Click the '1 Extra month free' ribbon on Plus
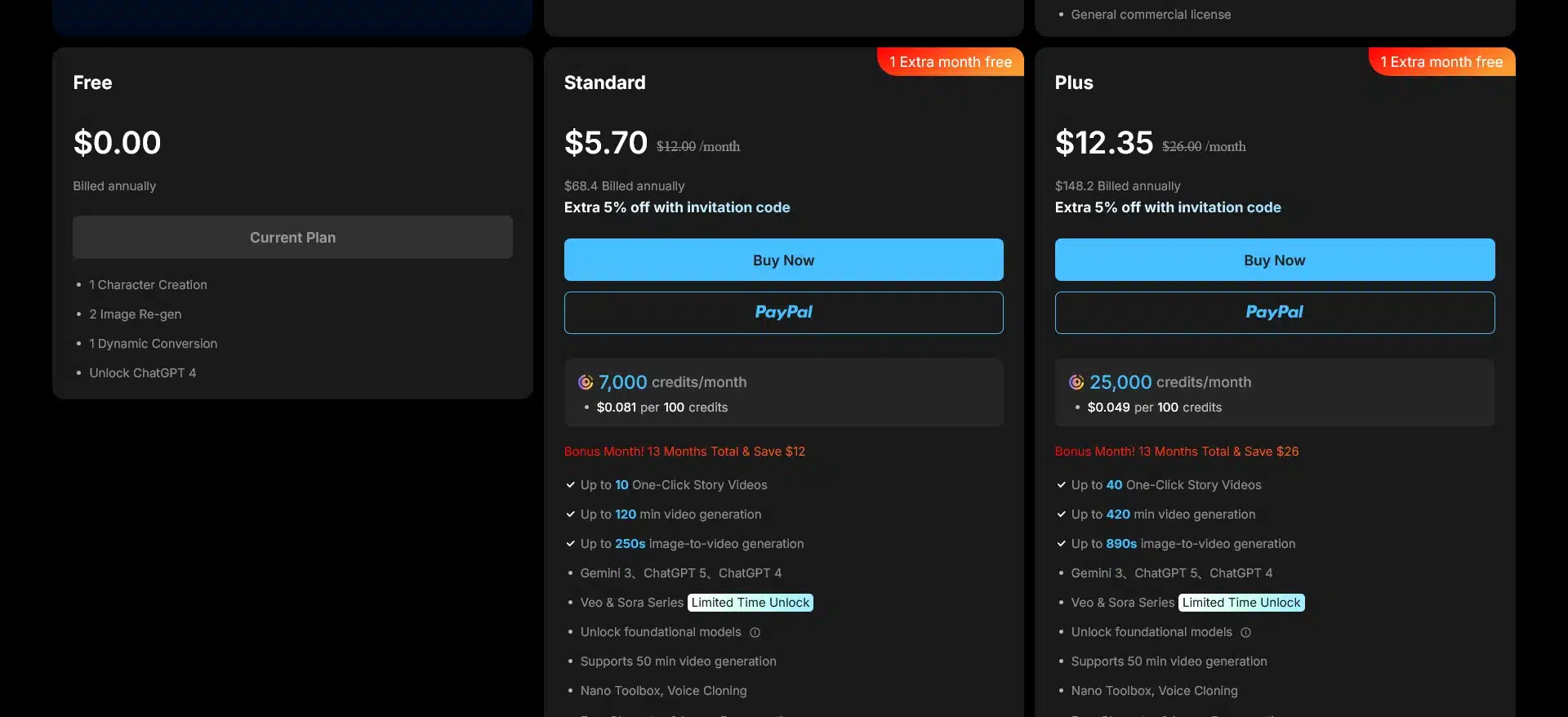 pyautogui.click(x=1441, y=61)
